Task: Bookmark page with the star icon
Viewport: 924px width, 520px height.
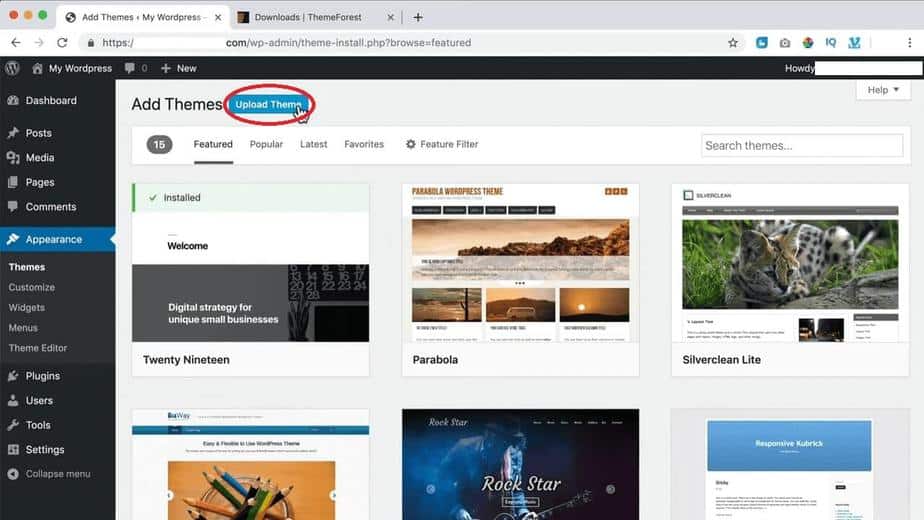Action: [732, 42]
